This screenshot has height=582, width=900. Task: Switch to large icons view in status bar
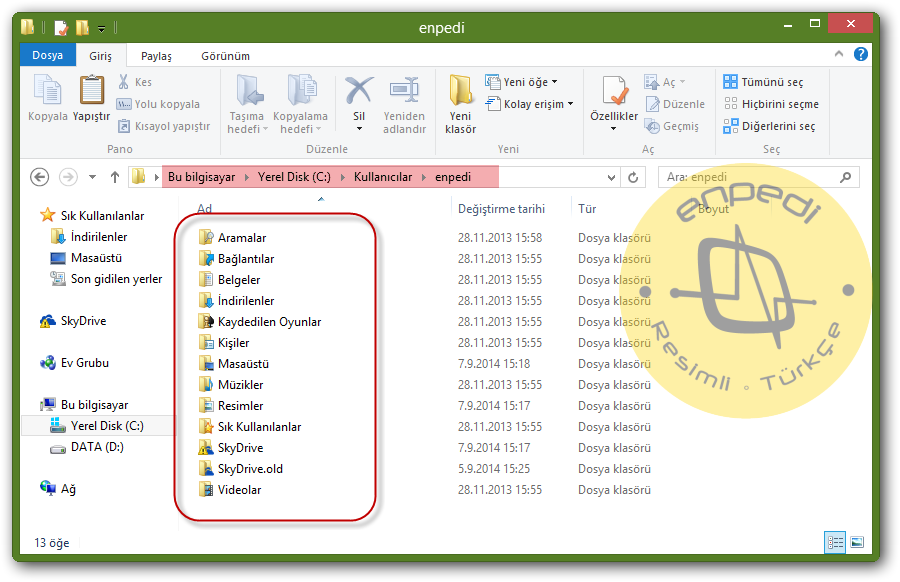coord(857,542)
